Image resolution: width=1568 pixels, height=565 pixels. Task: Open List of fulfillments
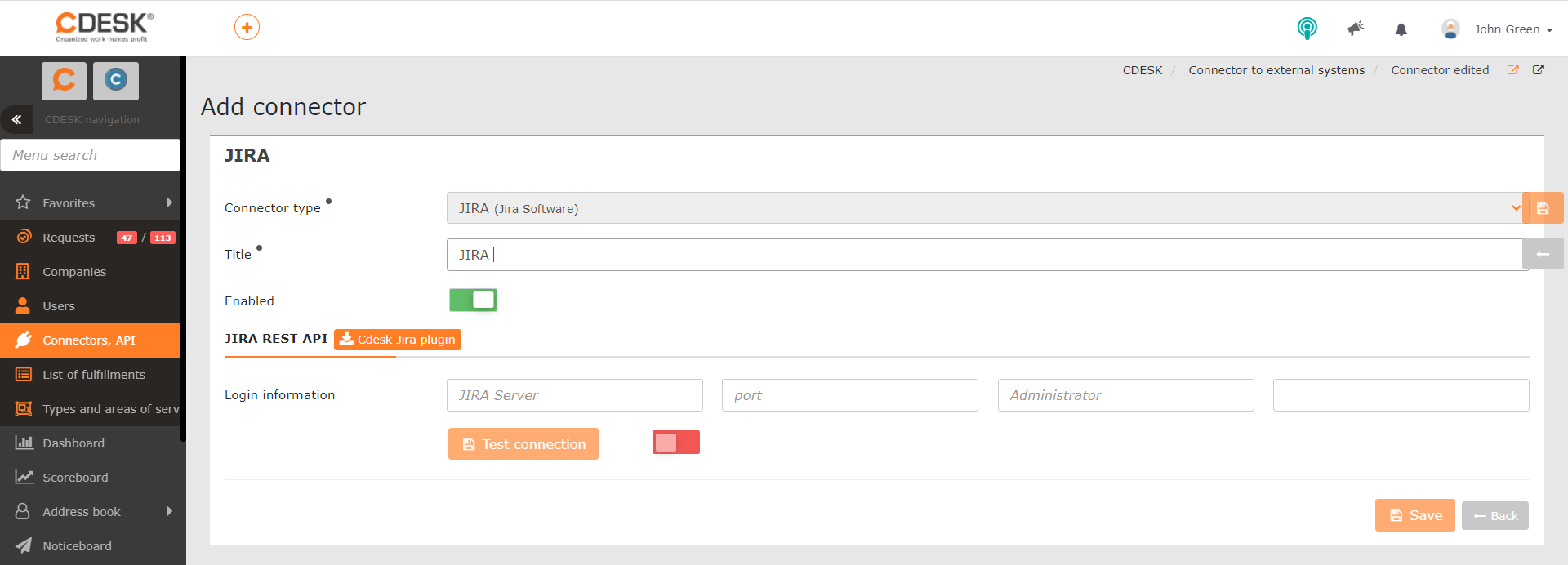click(x=90, y=375)
